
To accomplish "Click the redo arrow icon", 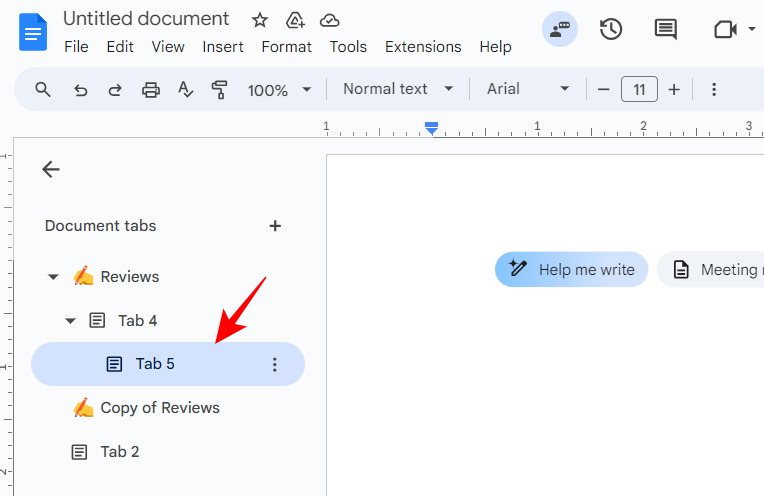I will (x=115, y=90).
